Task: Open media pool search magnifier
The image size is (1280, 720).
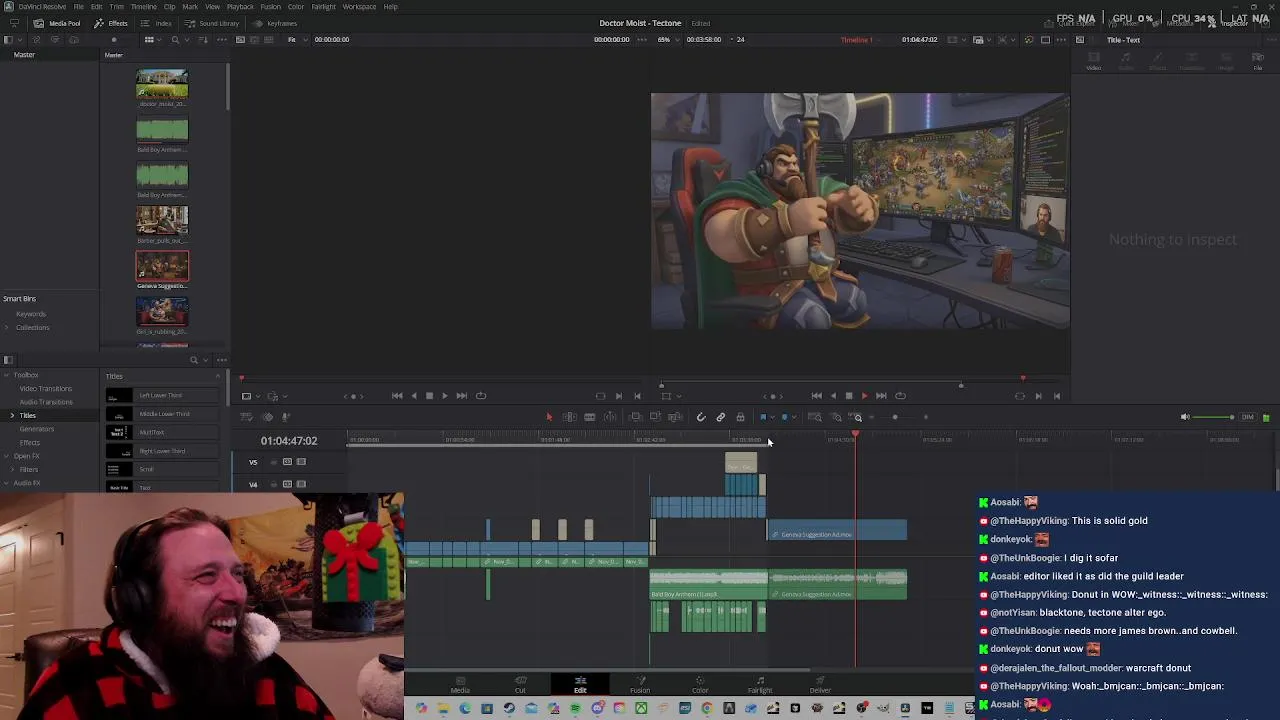Action: pyautogui.click(x=175, y=39)
